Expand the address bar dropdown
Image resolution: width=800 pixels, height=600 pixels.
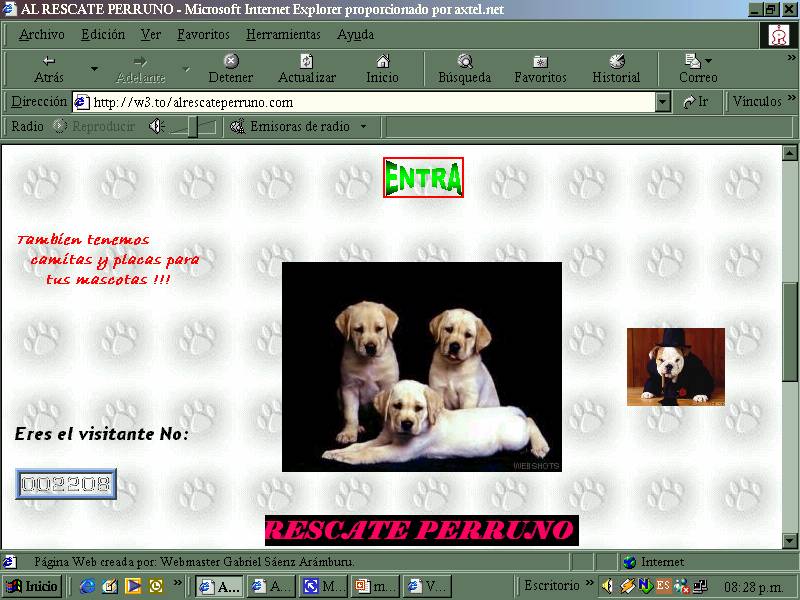[663, 102]
